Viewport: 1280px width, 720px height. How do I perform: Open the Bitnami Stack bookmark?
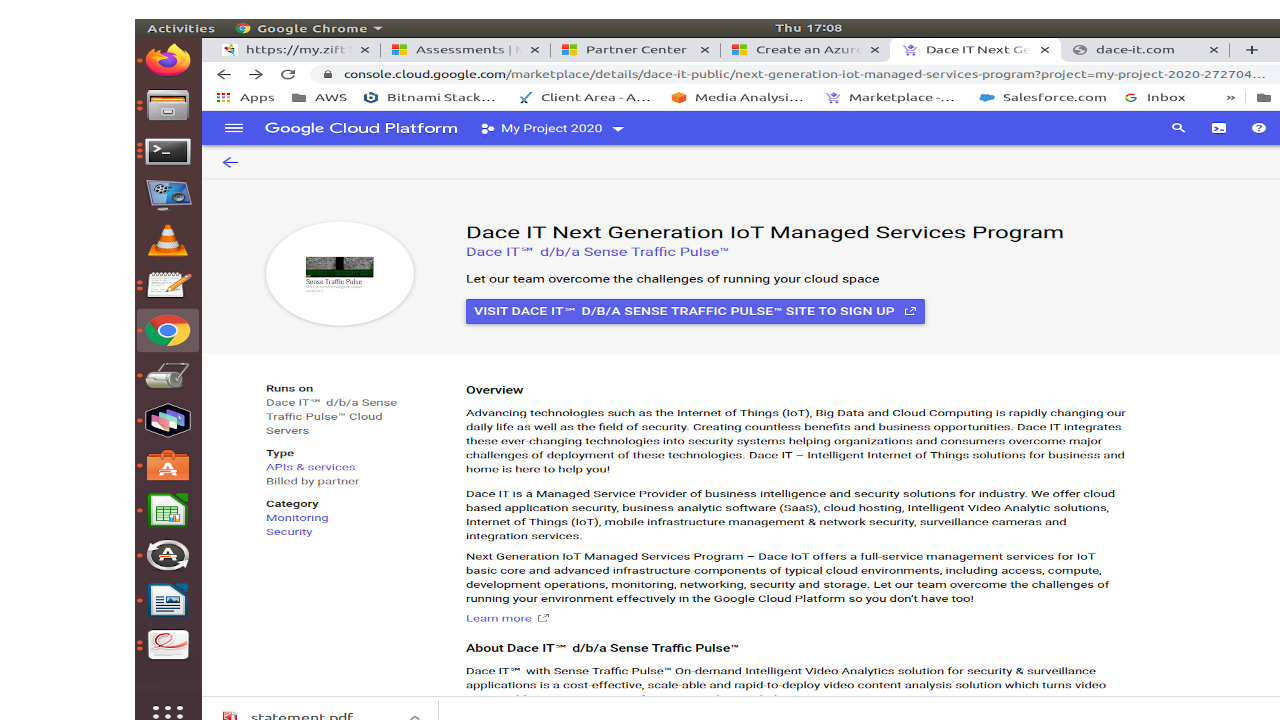(x=431, y=97)
